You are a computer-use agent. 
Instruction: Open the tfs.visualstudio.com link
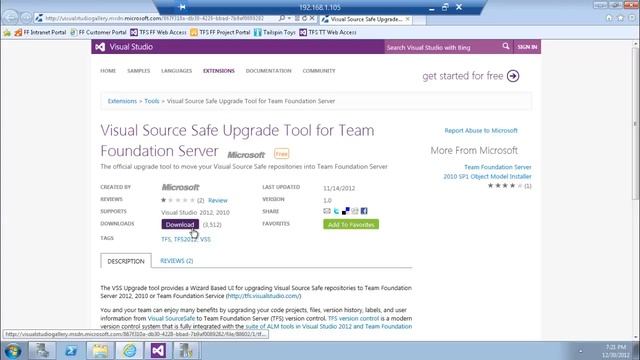(264, 296)
